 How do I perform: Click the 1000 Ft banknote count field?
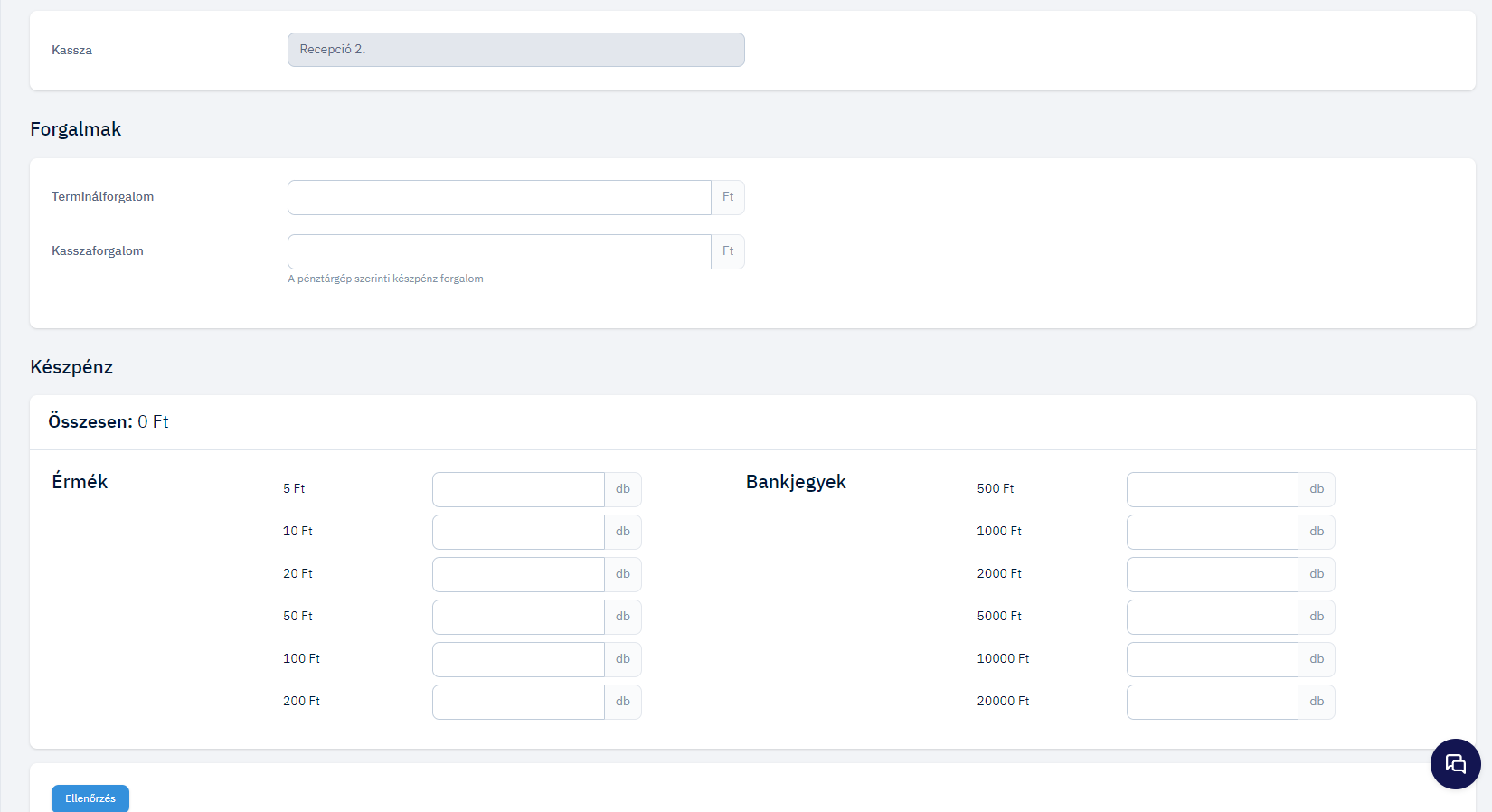1213,532
